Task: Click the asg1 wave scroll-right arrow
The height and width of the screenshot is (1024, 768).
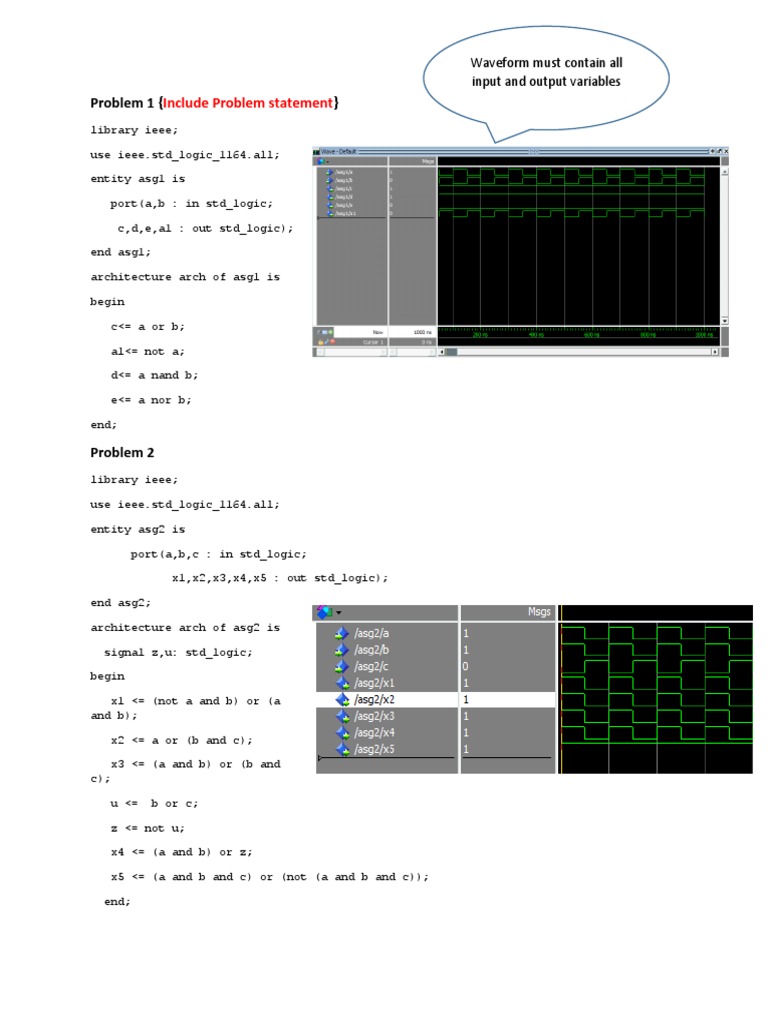Action: tap(715, 352)
